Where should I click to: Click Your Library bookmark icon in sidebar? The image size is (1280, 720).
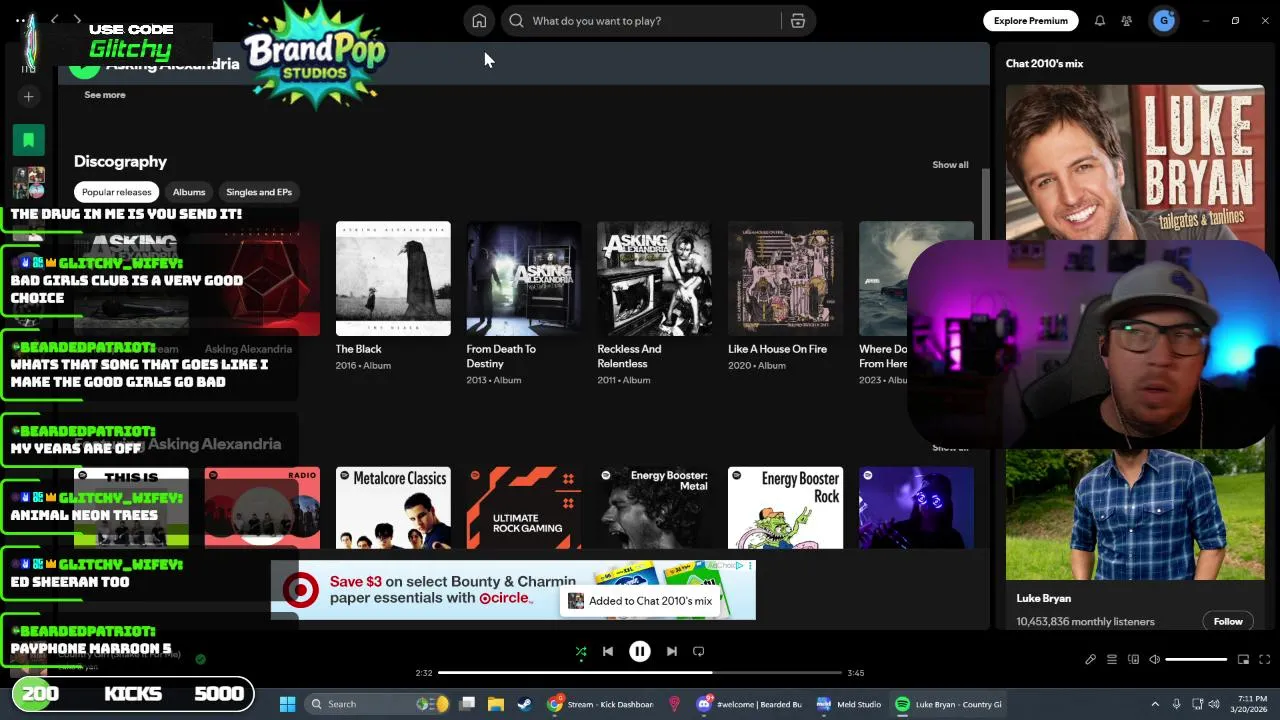click(29, 140)
